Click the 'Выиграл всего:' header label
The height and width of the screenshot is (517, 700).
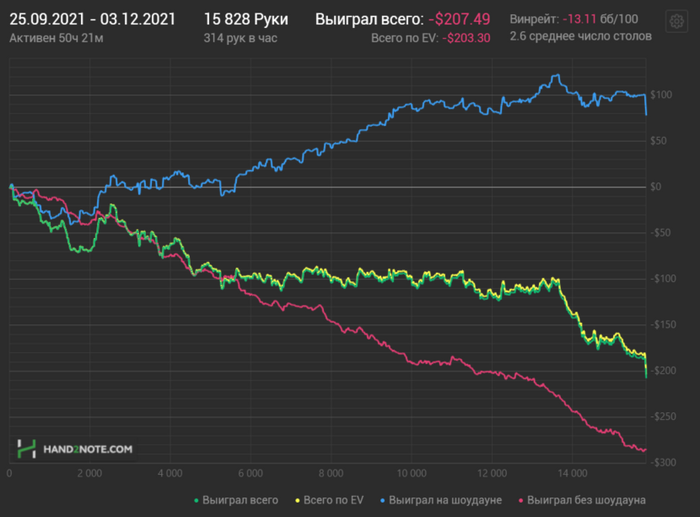[370, 19]
